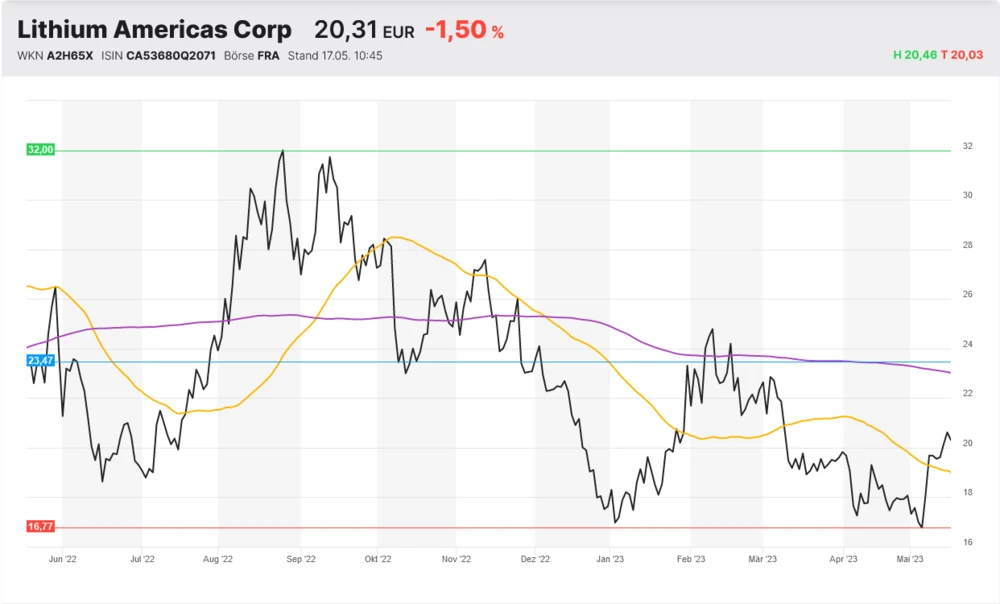The width and height of the screenshot is (1000, 604).
Task: Click the Lithium Americas Corp title
Action: pos(155,30)
